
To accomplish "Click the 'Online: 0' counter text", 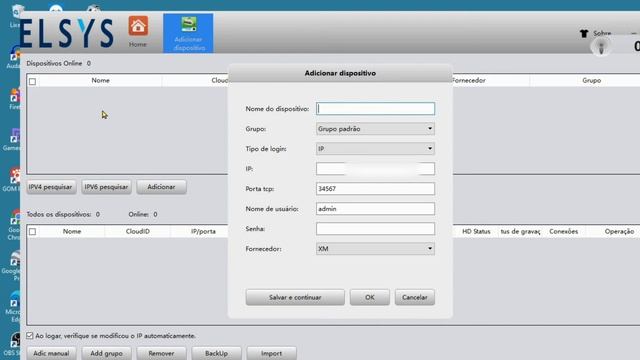I will pos(143,214).
